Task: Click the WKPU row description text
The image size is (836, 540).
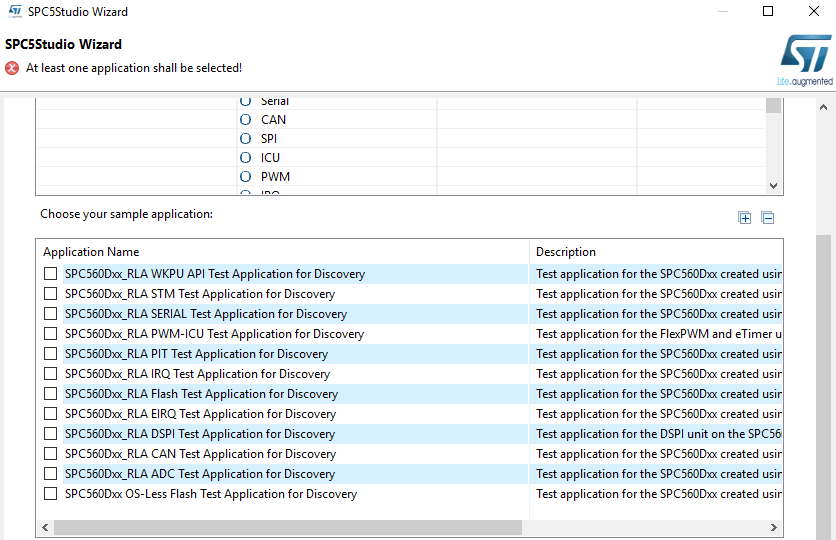Action: click(x=659, y=274)
